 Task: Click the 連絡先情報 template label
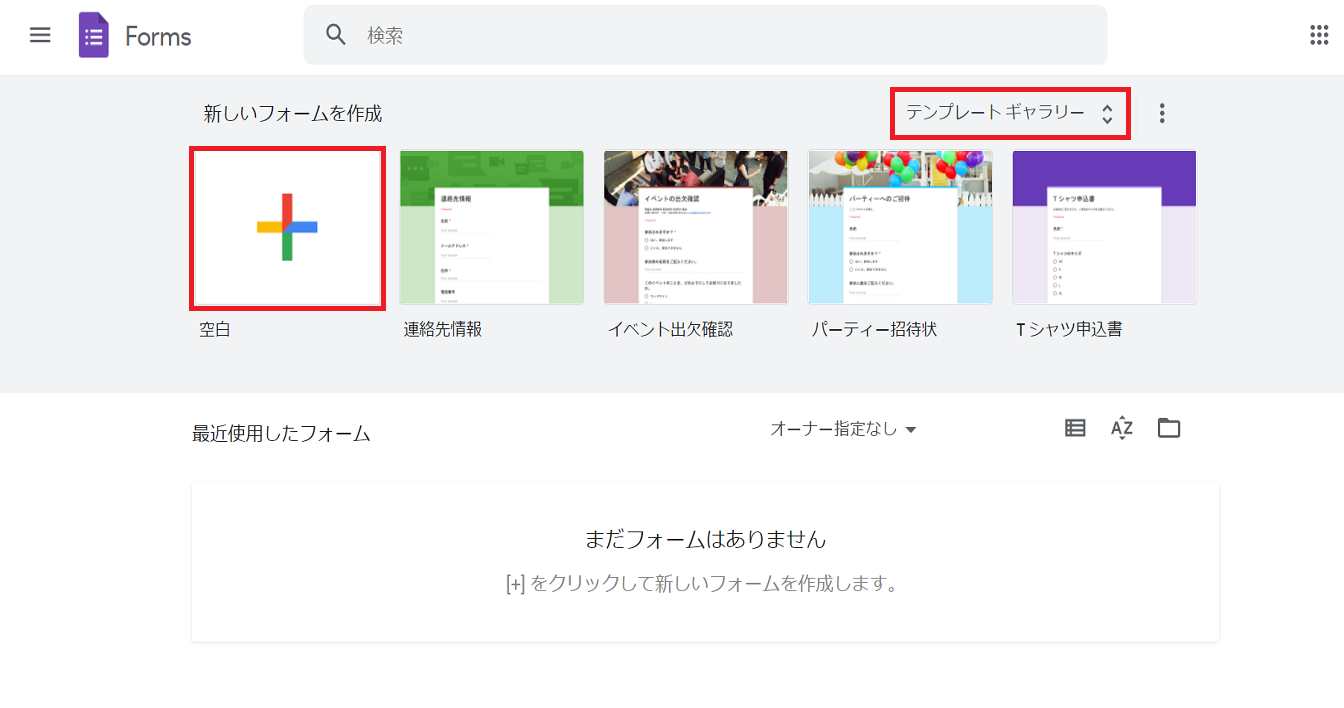click(443, 329)
